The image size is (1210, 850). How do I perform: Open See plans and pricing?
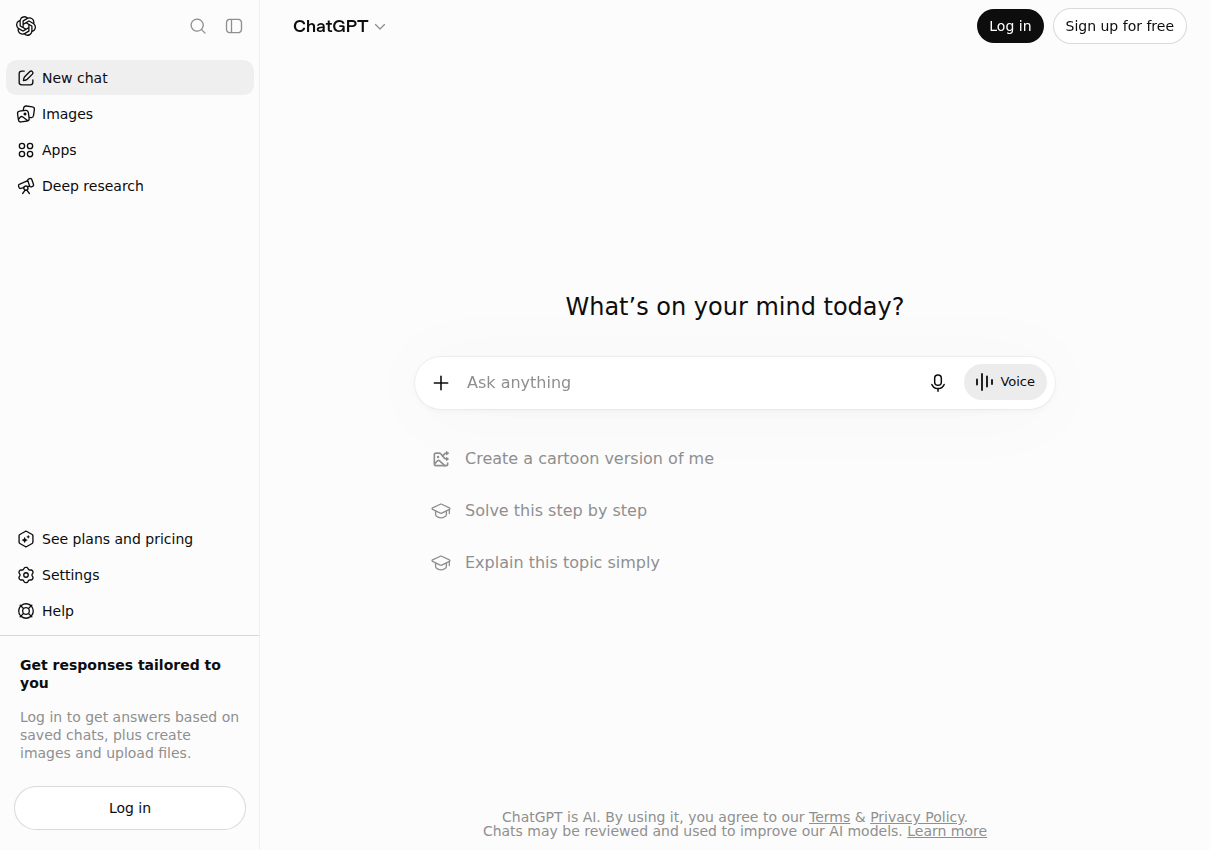point(130,539)
